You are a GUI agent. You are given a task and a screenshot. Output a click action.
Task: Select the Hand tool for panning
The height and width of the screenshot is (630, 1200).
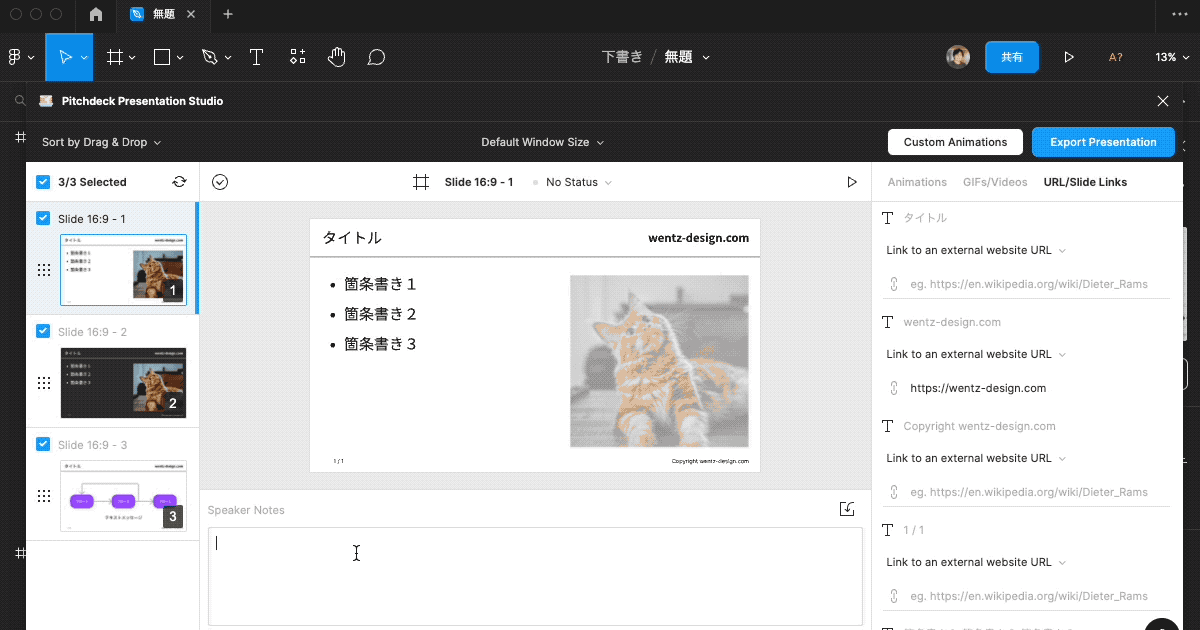pos(337,57)
